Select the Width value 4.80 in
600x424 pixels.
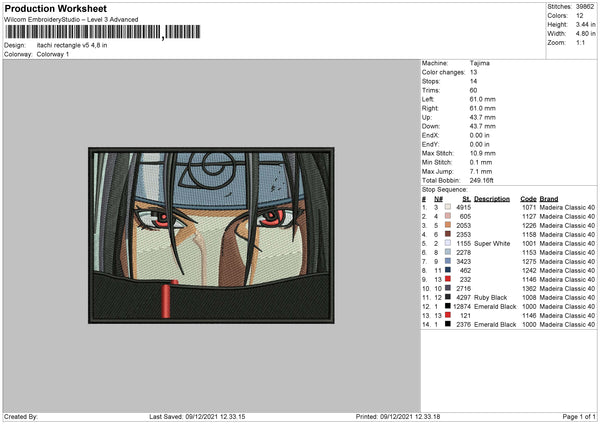(x=585, y=34)
